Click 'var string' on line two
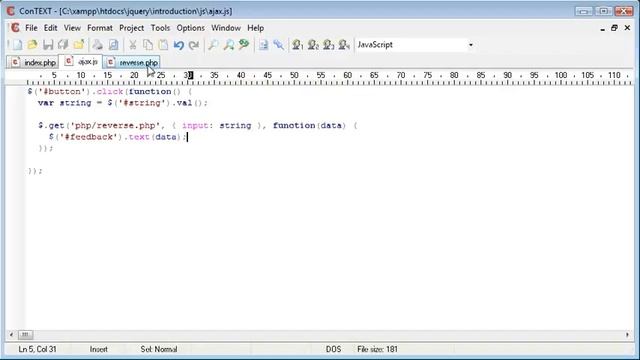640x360 pixels. (x=64, y=103)
